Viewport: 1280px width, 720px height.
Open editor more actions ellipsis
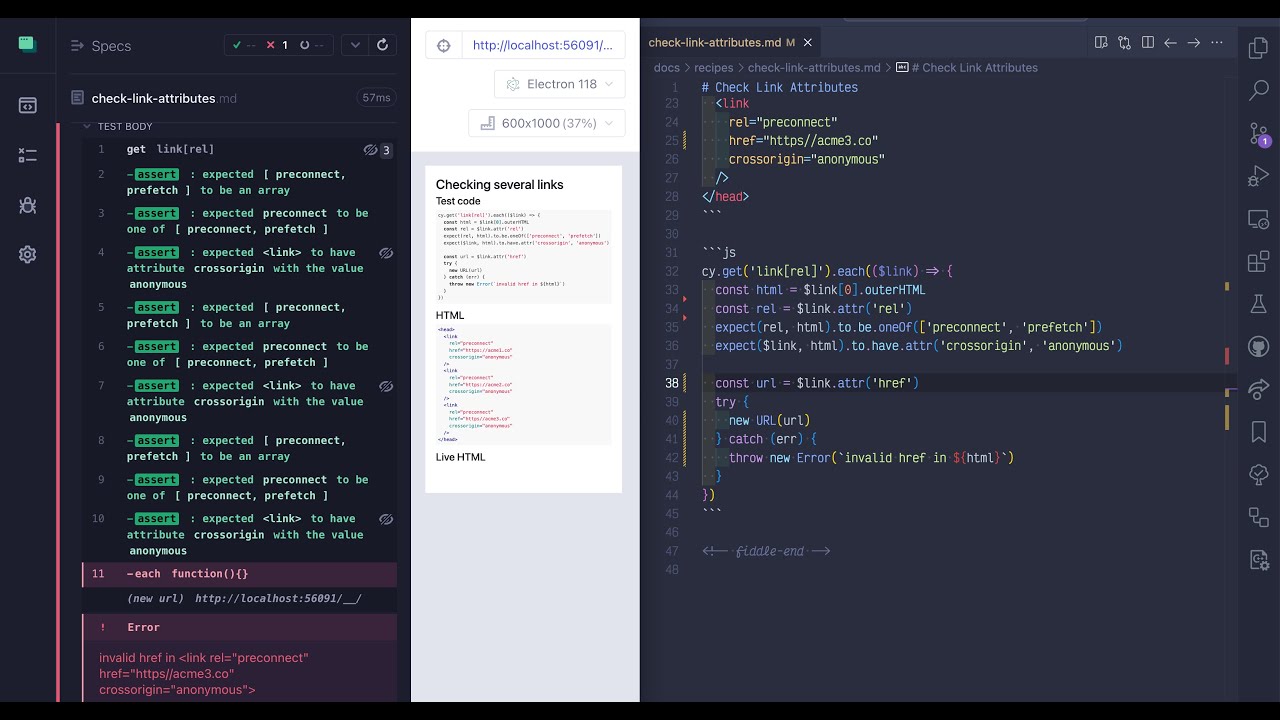[x=1217, y=43]
